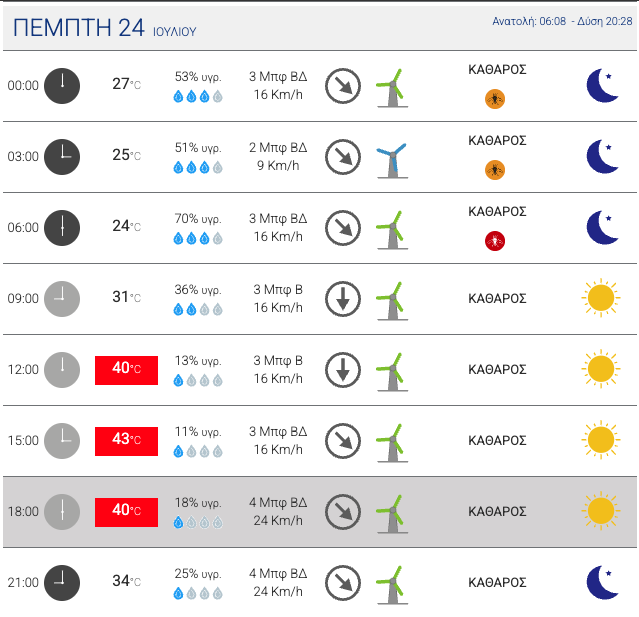Click the blue windmill icon at 03:00
Screen dimensions: 639x617
click(391, 157)
